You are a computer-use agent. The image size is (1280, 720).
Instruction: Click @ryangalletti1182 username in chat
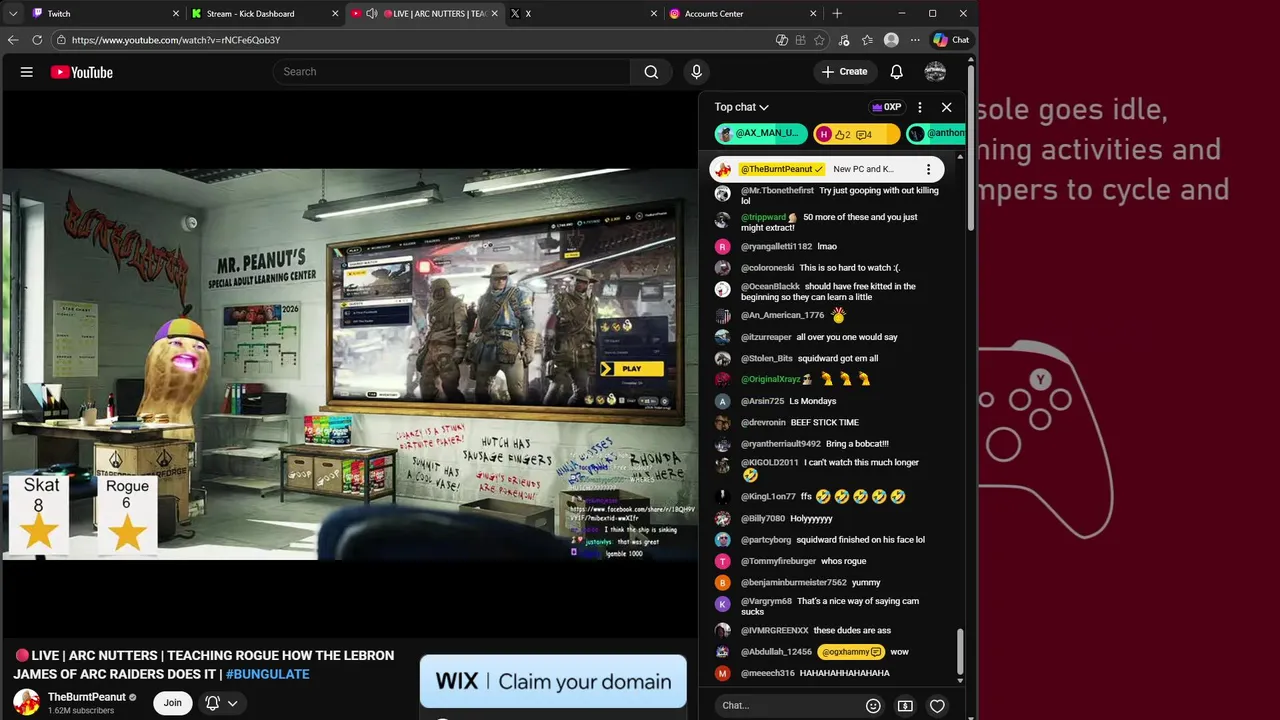776,246
